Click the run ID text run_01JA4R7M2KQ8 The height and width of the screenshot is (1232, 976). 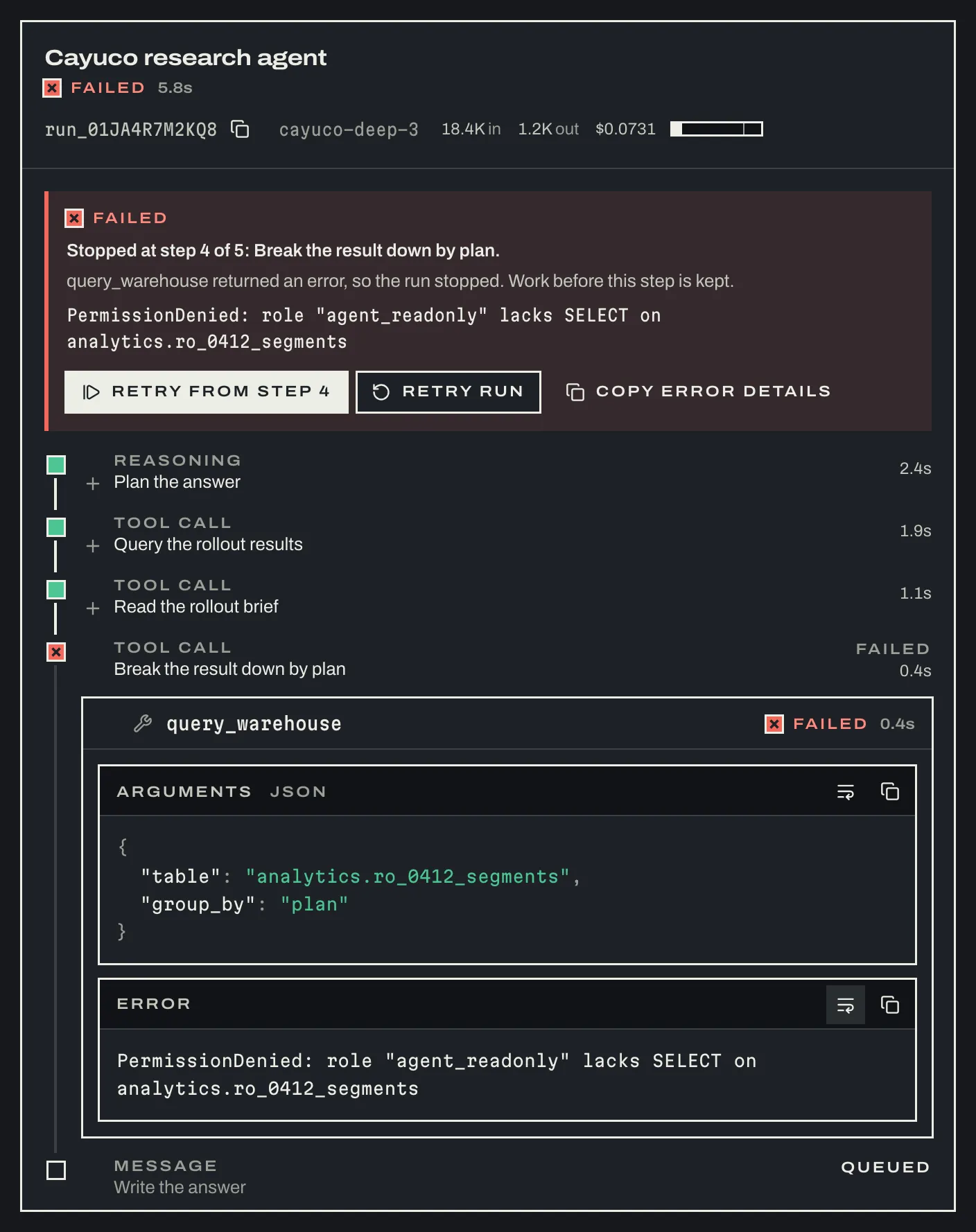131,130
